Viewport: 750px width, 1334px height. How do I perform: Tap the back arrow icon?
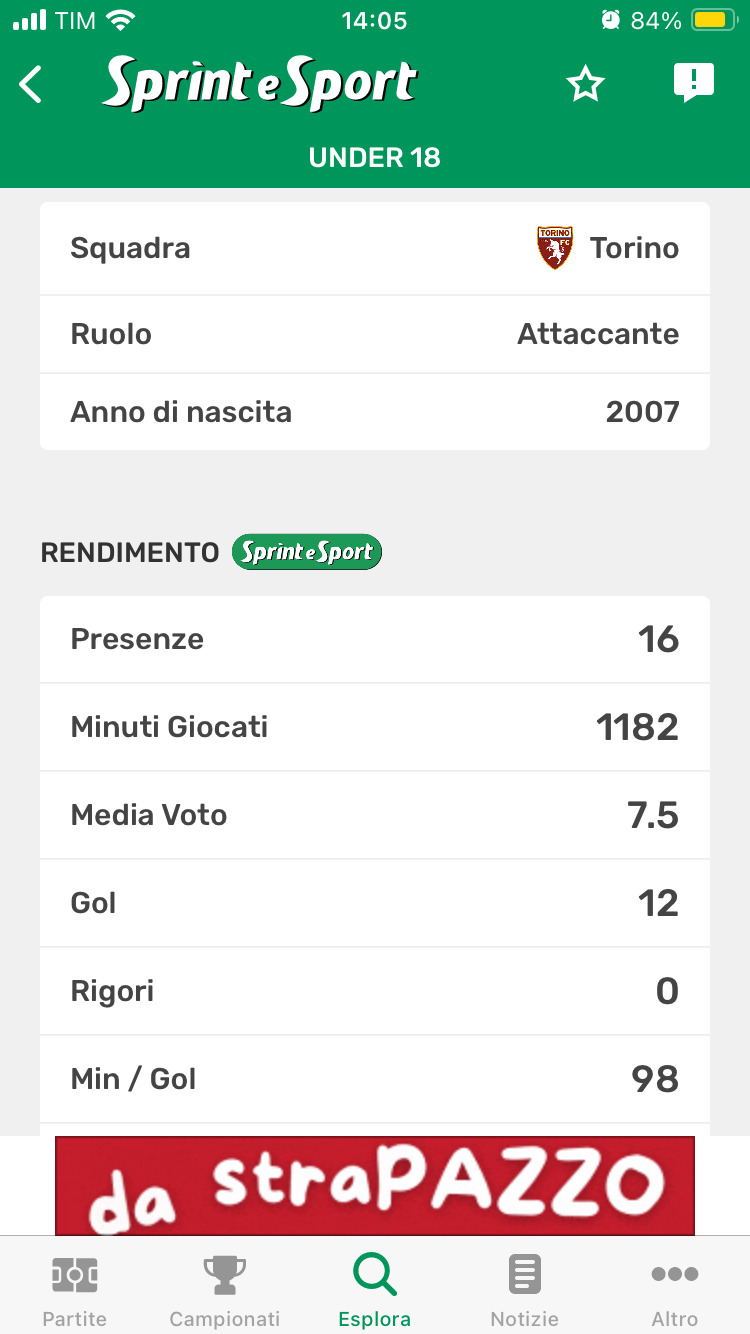32,85
